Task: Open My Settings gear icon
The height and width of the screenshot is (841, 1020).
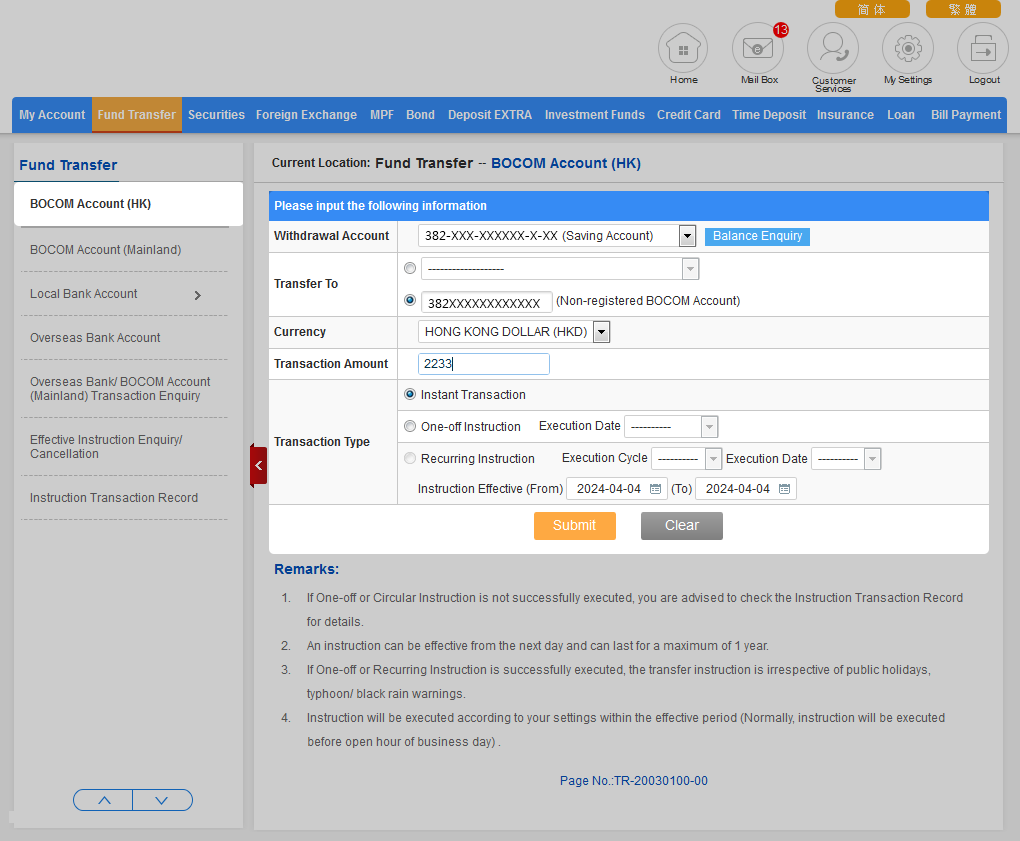Action: point(907,49)
